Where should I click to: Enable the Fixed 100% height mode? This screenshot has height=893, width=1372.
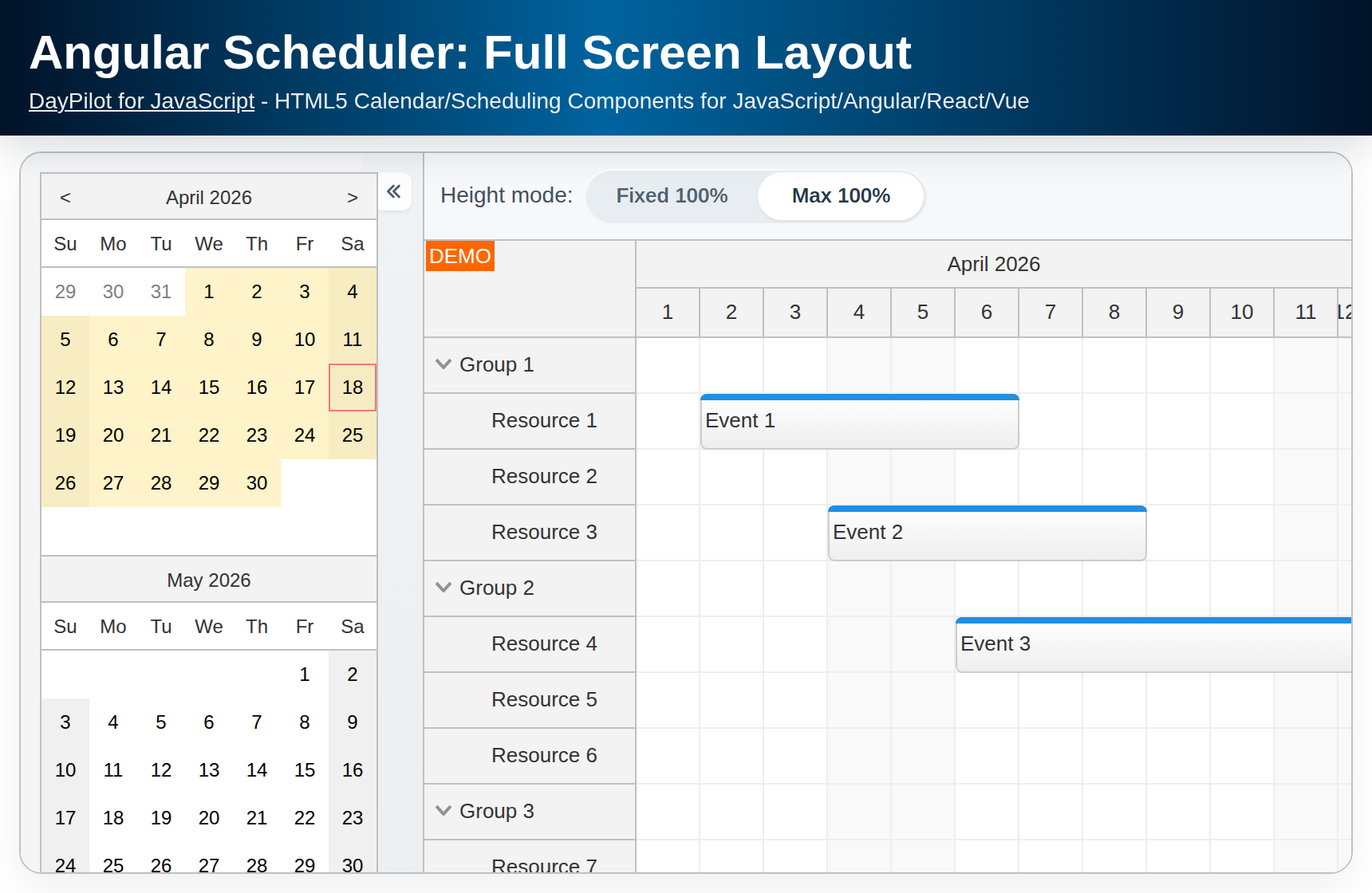[x=671, y=195]
